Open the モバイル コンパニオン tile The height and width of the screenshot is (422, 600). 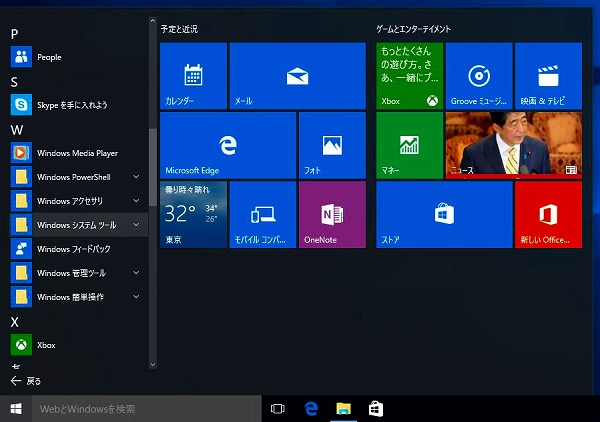click(263, 215)
